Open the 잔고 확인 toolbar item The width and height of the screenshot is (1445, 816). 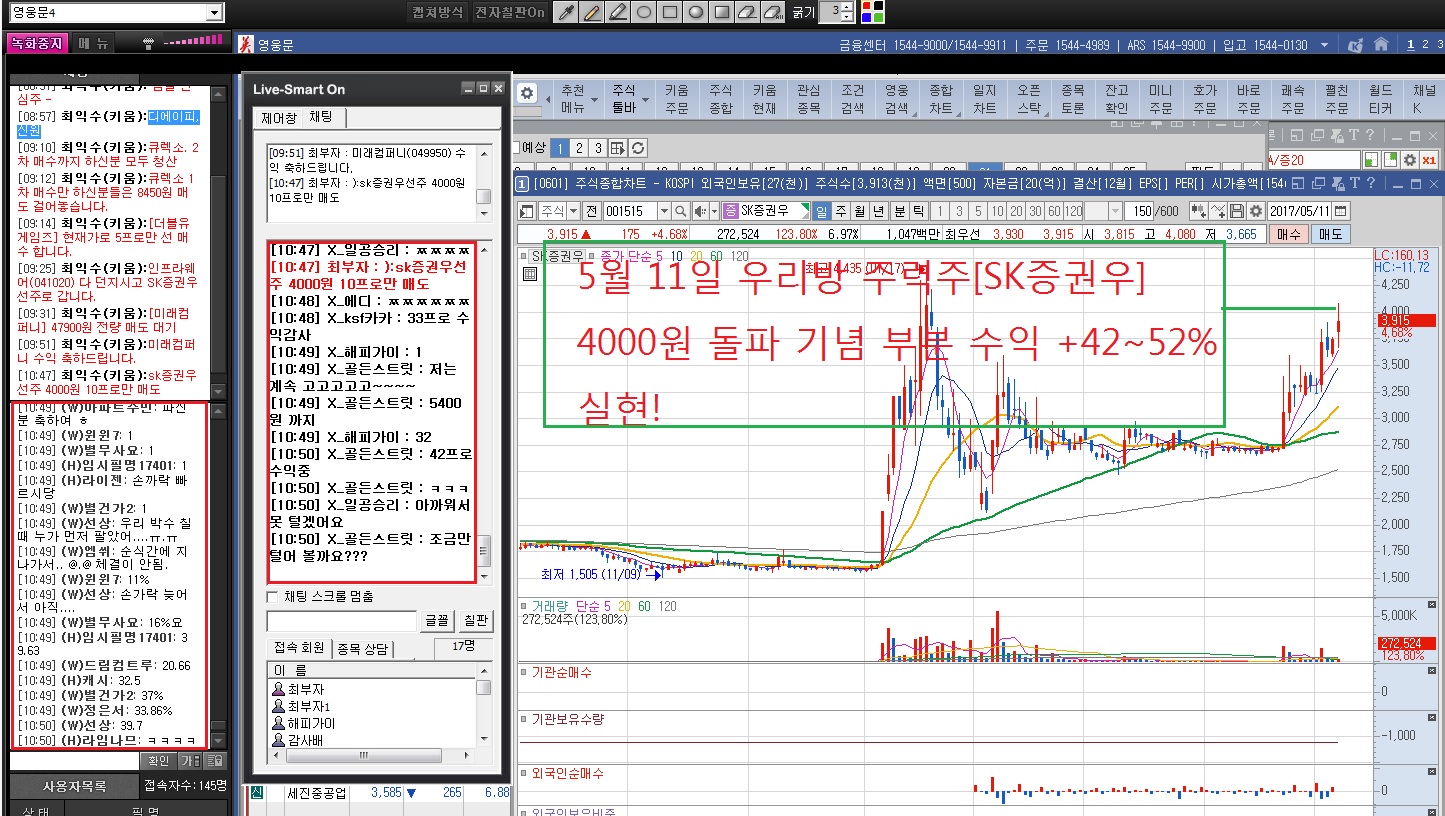pyautogui.click(x=1116, y=98)
